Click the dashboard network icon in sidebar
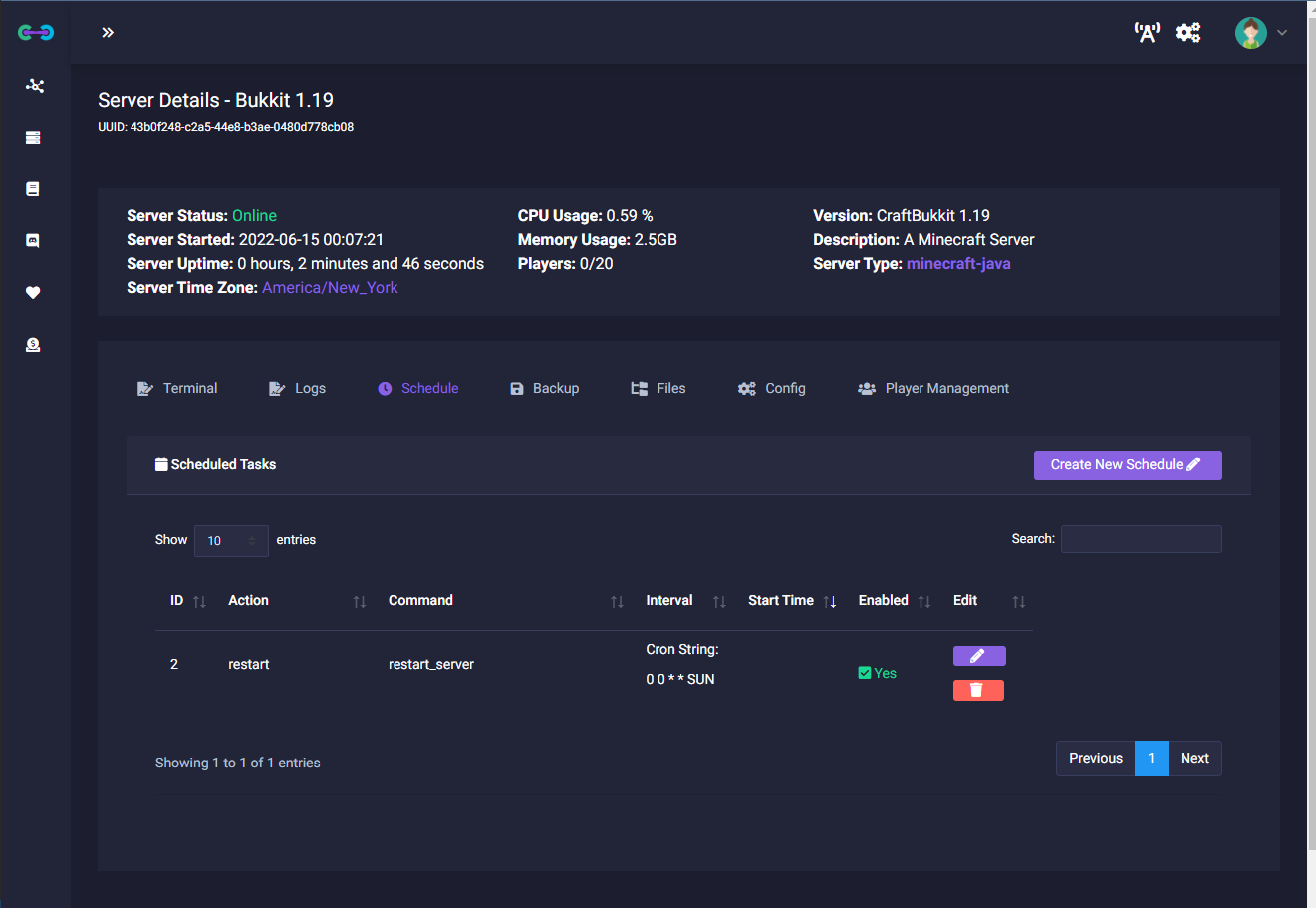This screenshot has width=1316, height=917. (x=35, y=86)
